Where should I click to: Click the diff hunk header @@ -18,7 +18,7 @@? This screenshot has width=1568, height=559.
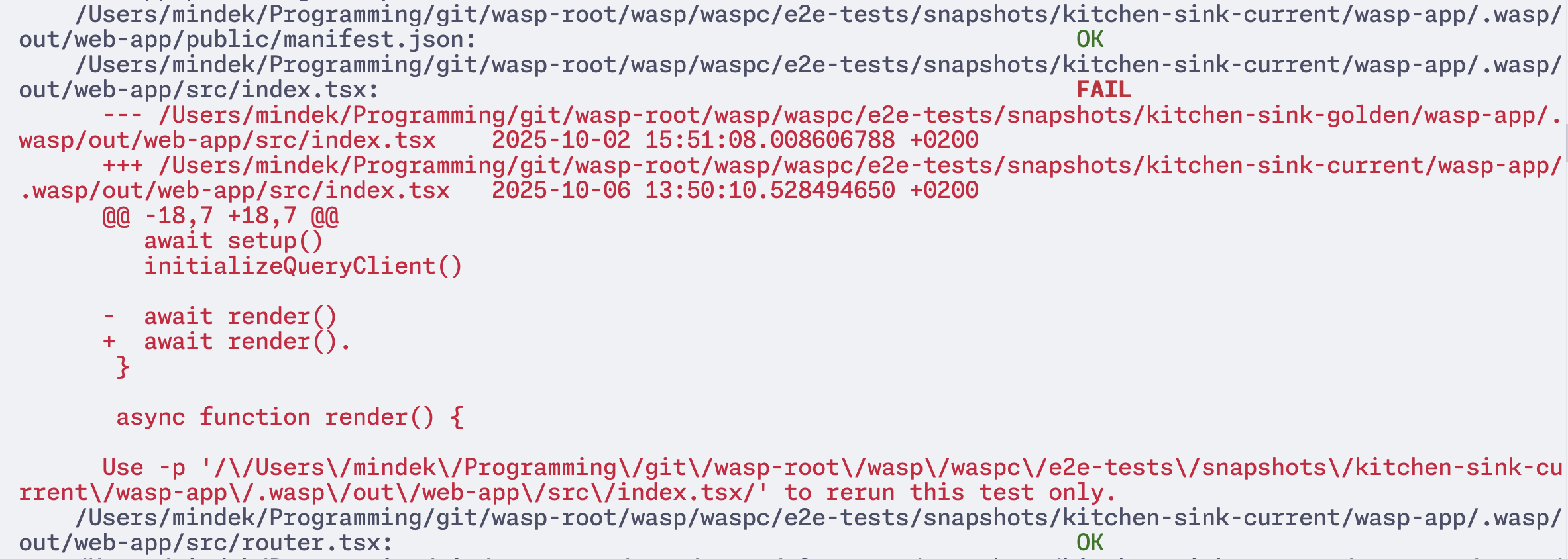[221, 216]
